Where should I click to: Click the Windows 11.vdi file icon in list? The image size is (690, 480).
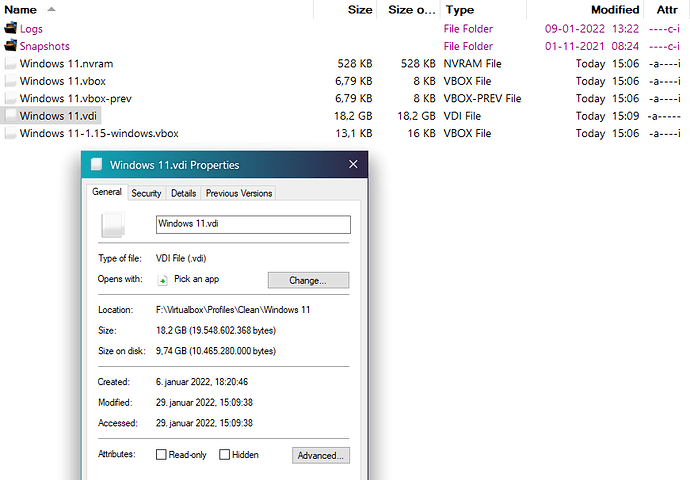11,116
